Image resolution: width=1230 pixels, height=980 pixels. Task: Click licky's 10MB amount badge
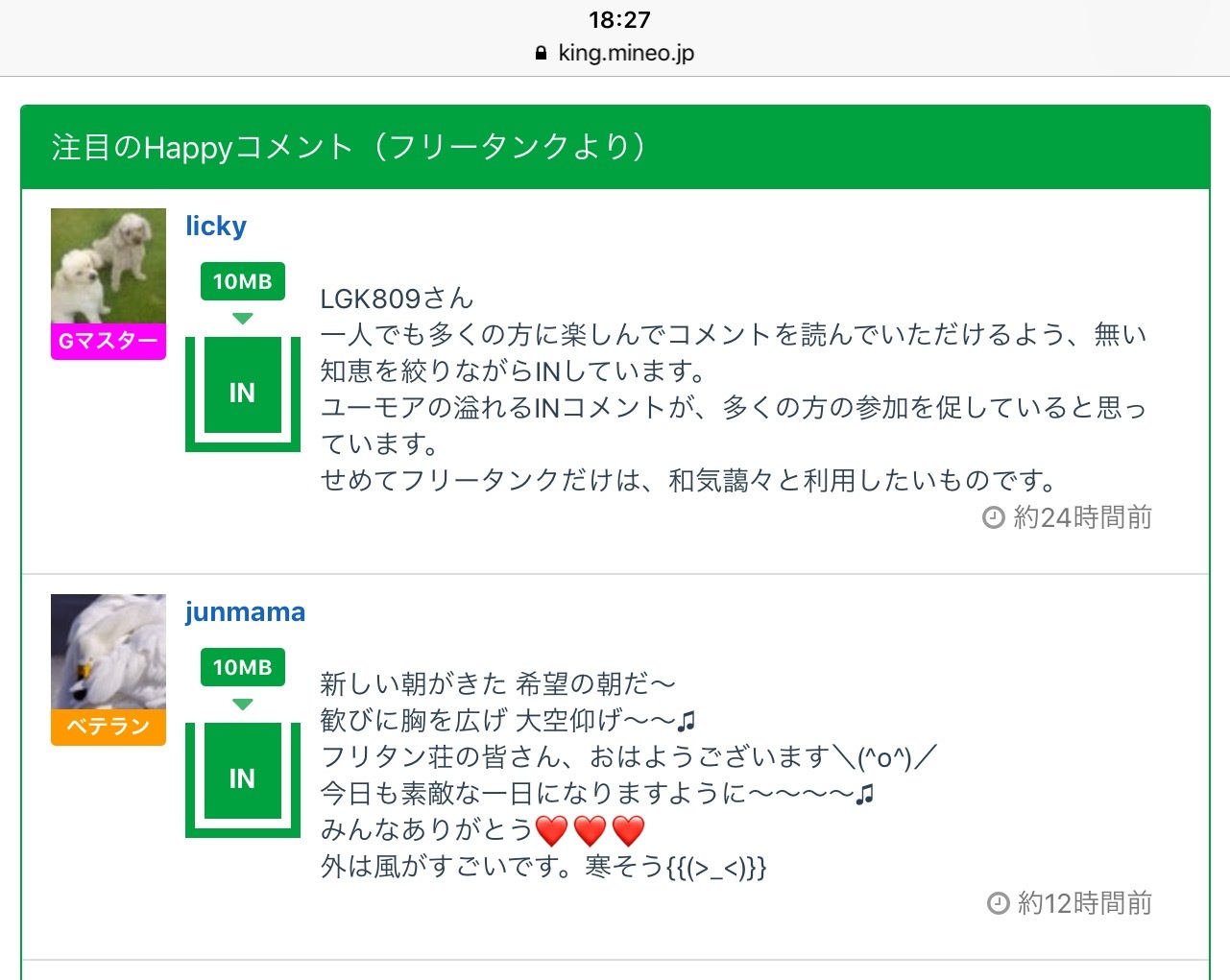(243, 281)
